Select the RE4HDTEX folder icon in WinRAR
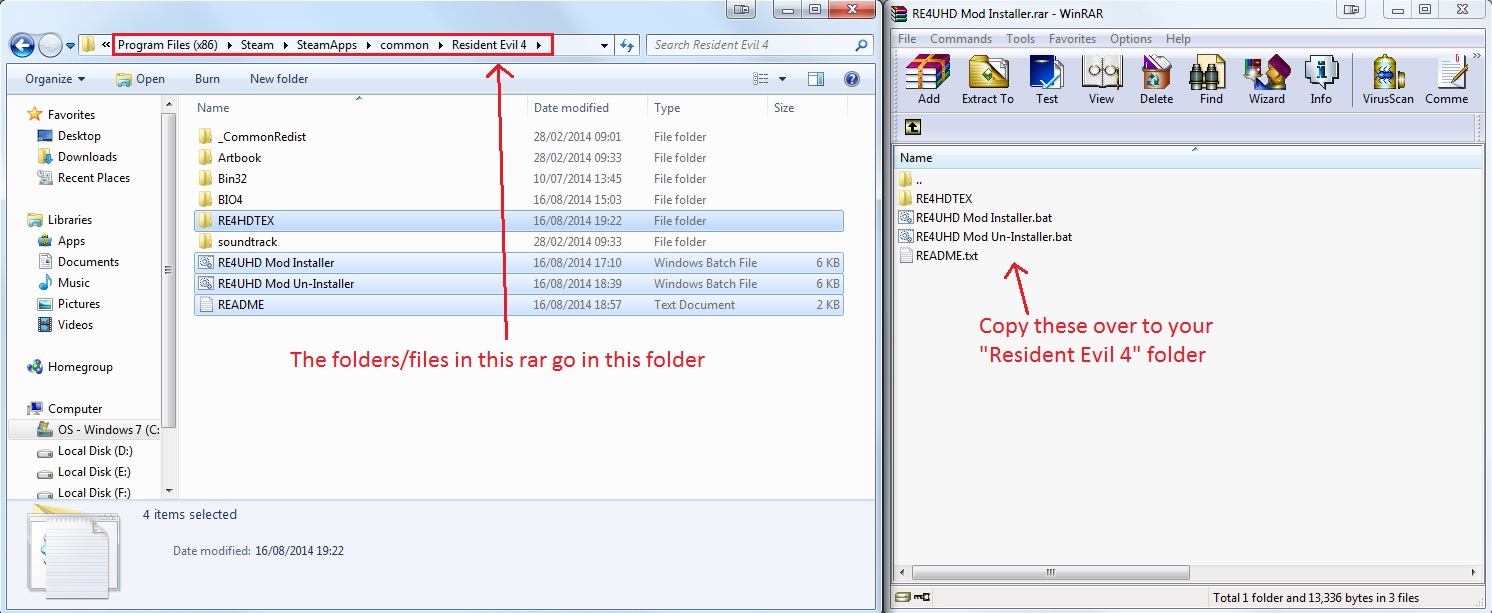 906,199
